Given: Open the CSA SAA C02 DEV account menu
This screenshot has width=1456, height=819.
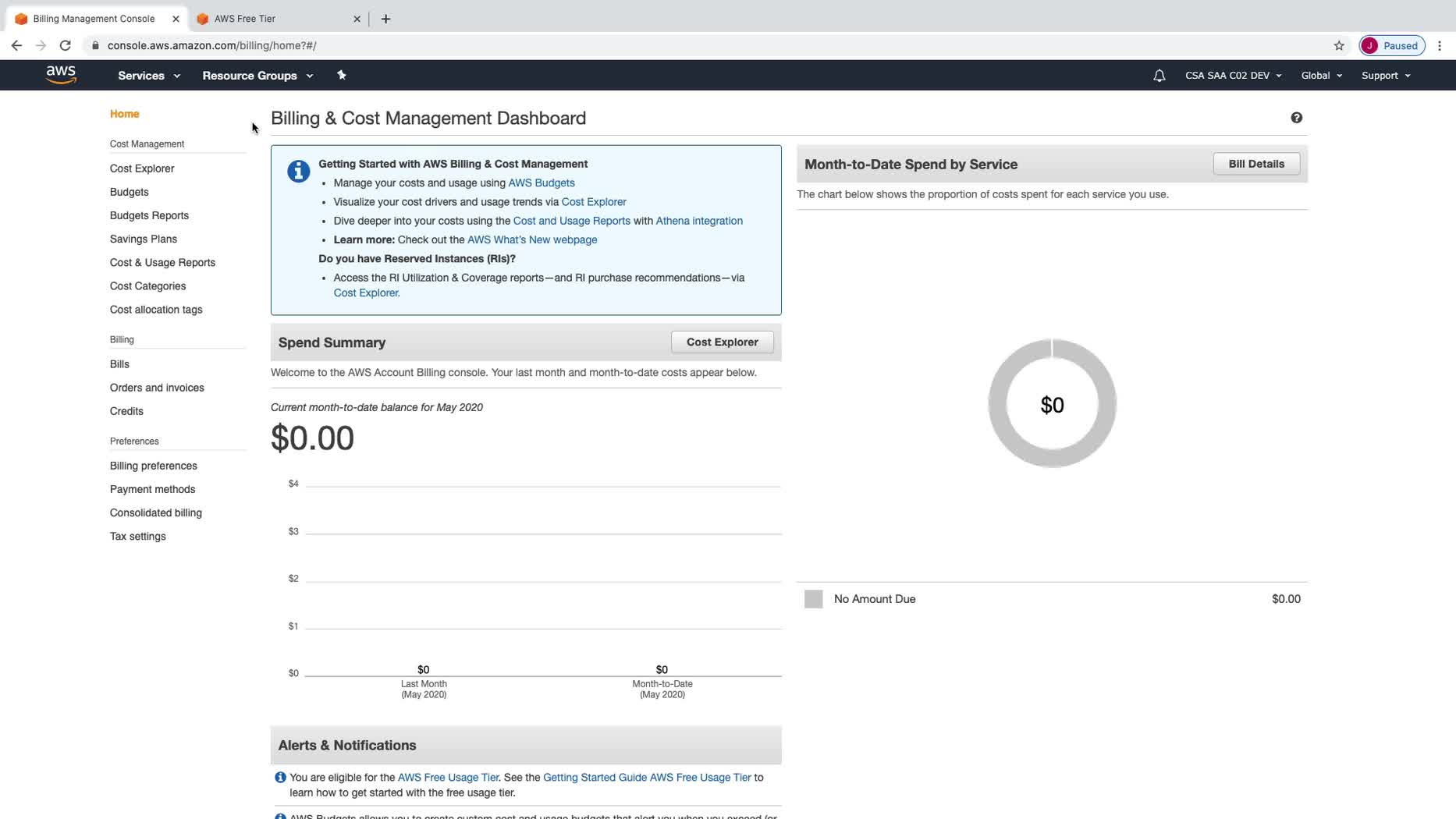Looking at the screenshot, I should click(1233, 76).
